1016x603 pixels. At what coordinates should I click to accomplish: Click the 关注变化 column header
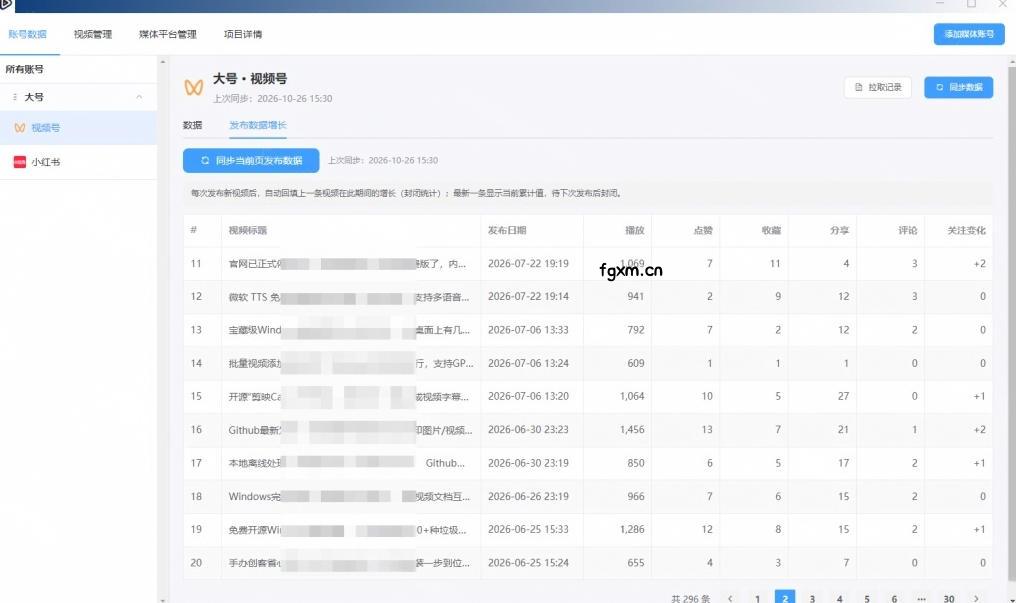(966, 230)
